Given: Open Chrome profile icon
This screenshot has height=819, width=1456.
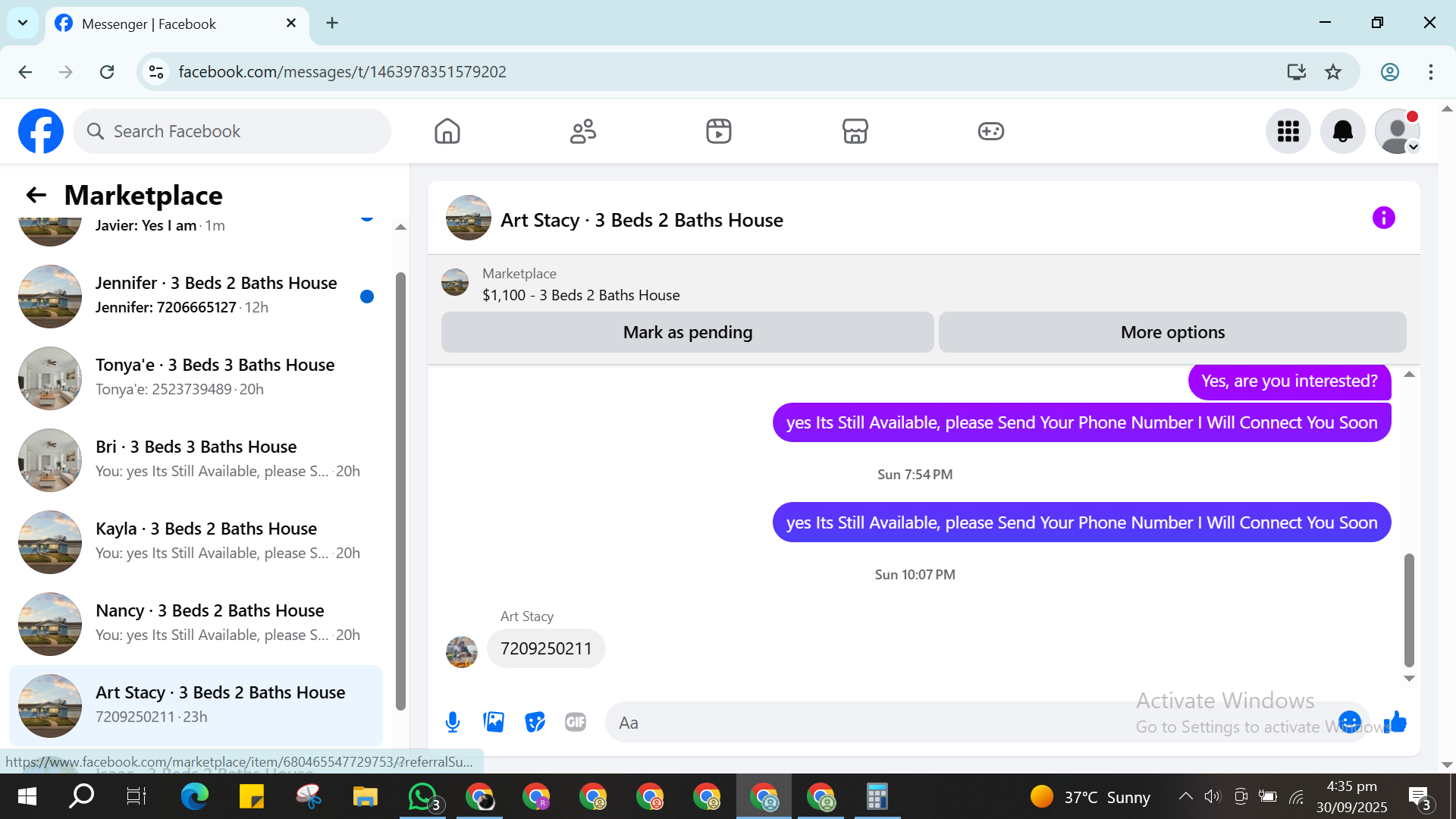Looking at the screenshot, I should point(1390,72).
